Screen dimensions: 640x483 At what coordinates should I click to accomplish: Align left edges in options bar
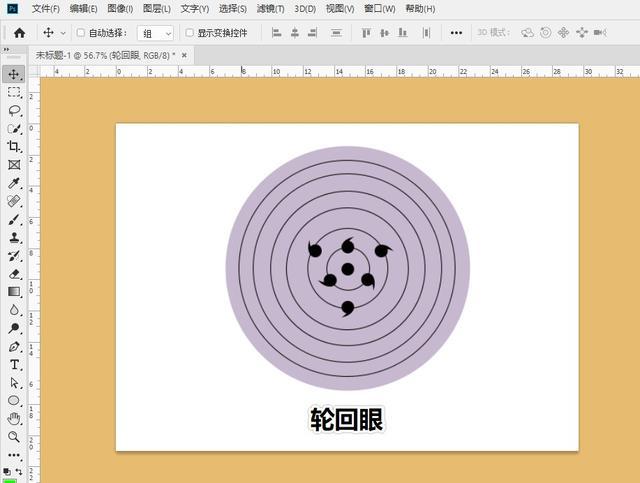click(276, 33)
